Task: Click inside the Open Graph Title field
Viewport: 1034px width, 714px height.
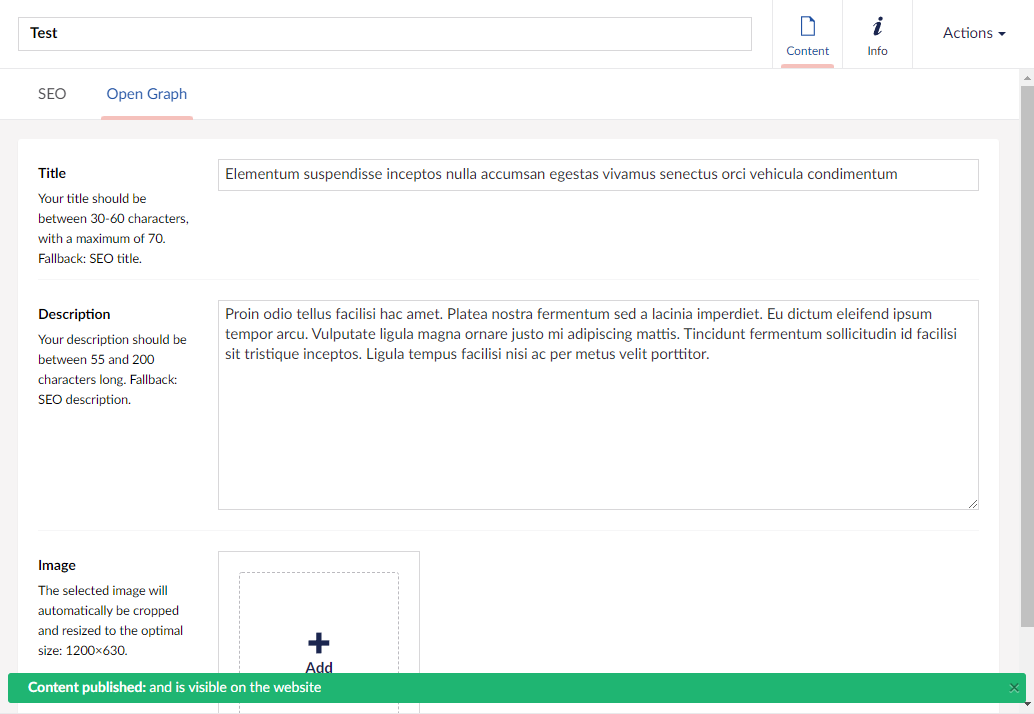Action: point(597,174)
